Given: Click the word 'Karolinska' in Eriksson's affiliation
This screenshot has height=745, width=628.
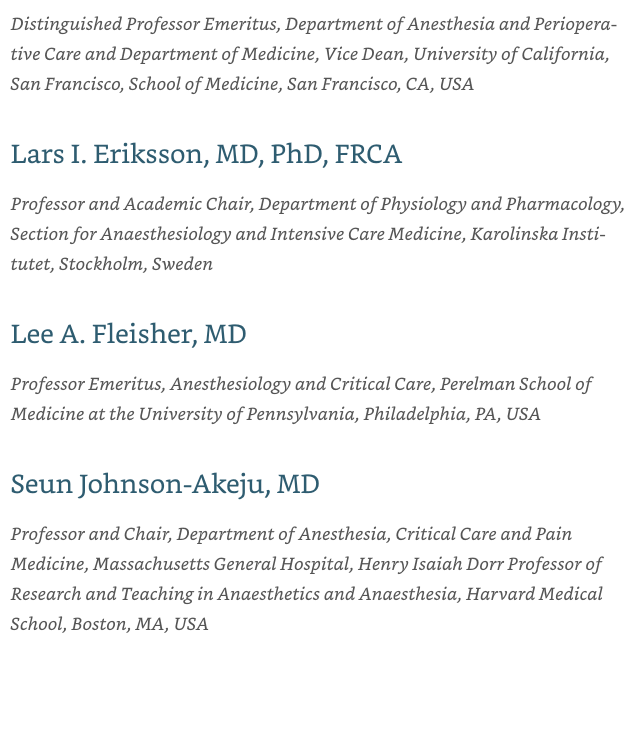Looking at the screenshot, I should [x=514, y=234].
